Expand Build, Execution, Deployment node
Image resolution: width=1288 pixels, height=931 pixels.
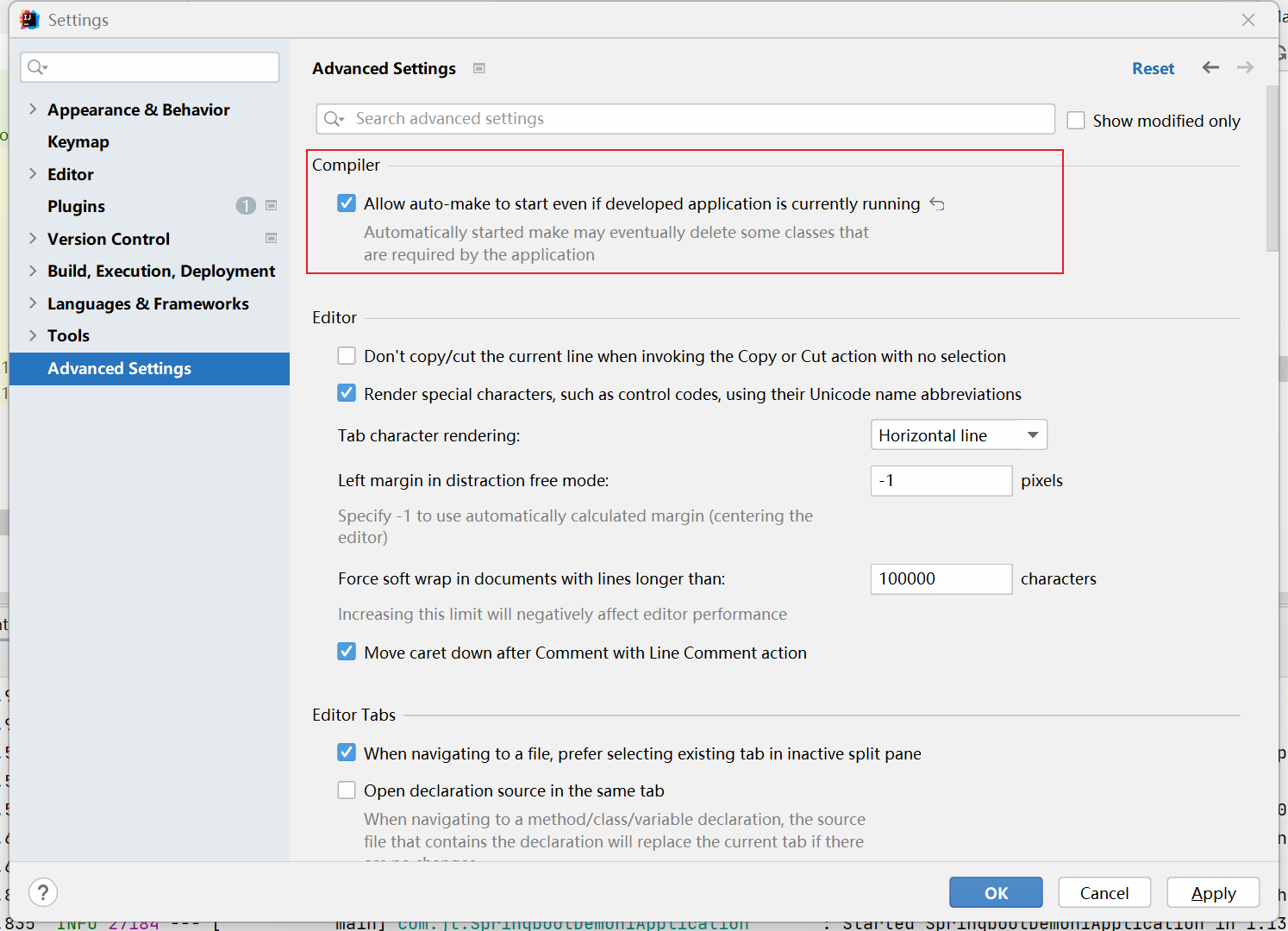[33, 271]
